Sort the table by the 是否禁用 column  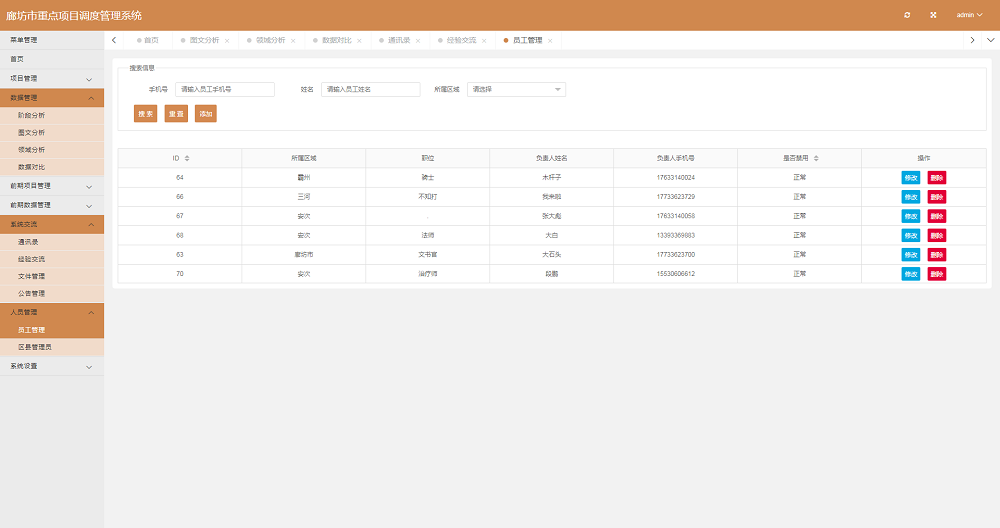pyautogui.click(x=816, y=158)
